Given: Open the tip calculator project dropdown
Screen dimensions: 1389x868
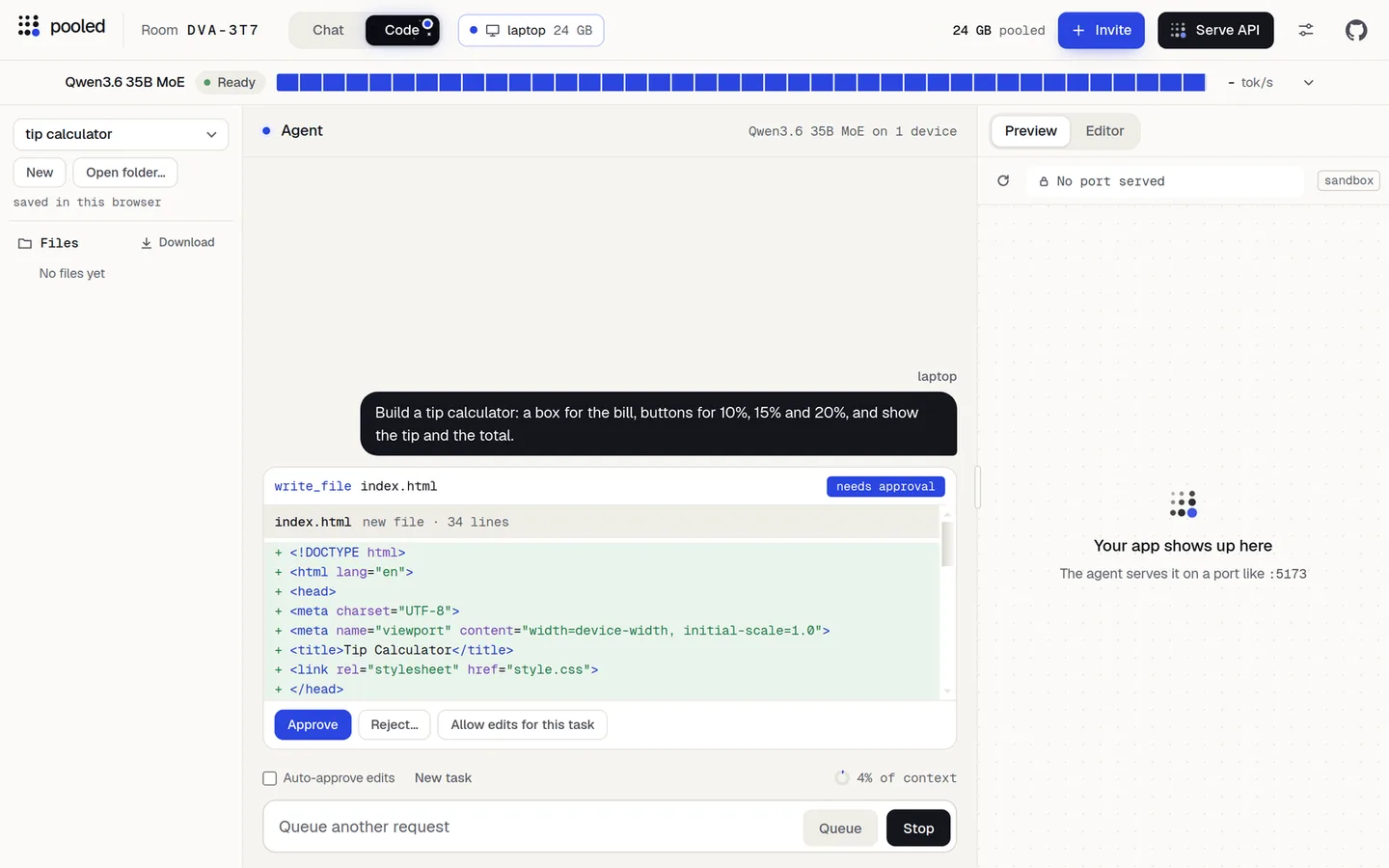Looking at the screenshot, I should point(121,134).
